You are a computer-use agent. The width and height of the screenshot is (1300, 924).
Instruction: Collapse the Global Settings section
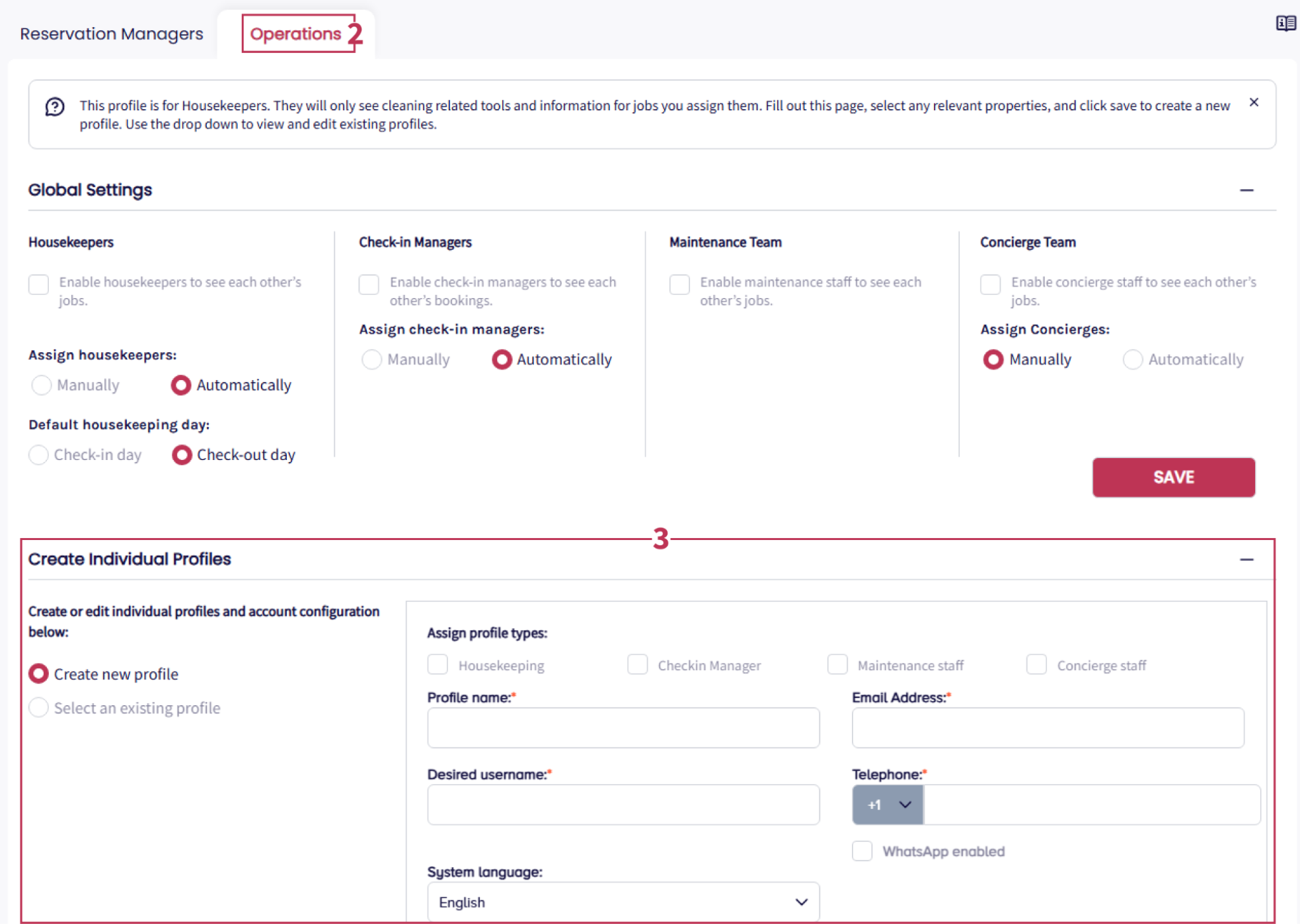click(1246, 190)
